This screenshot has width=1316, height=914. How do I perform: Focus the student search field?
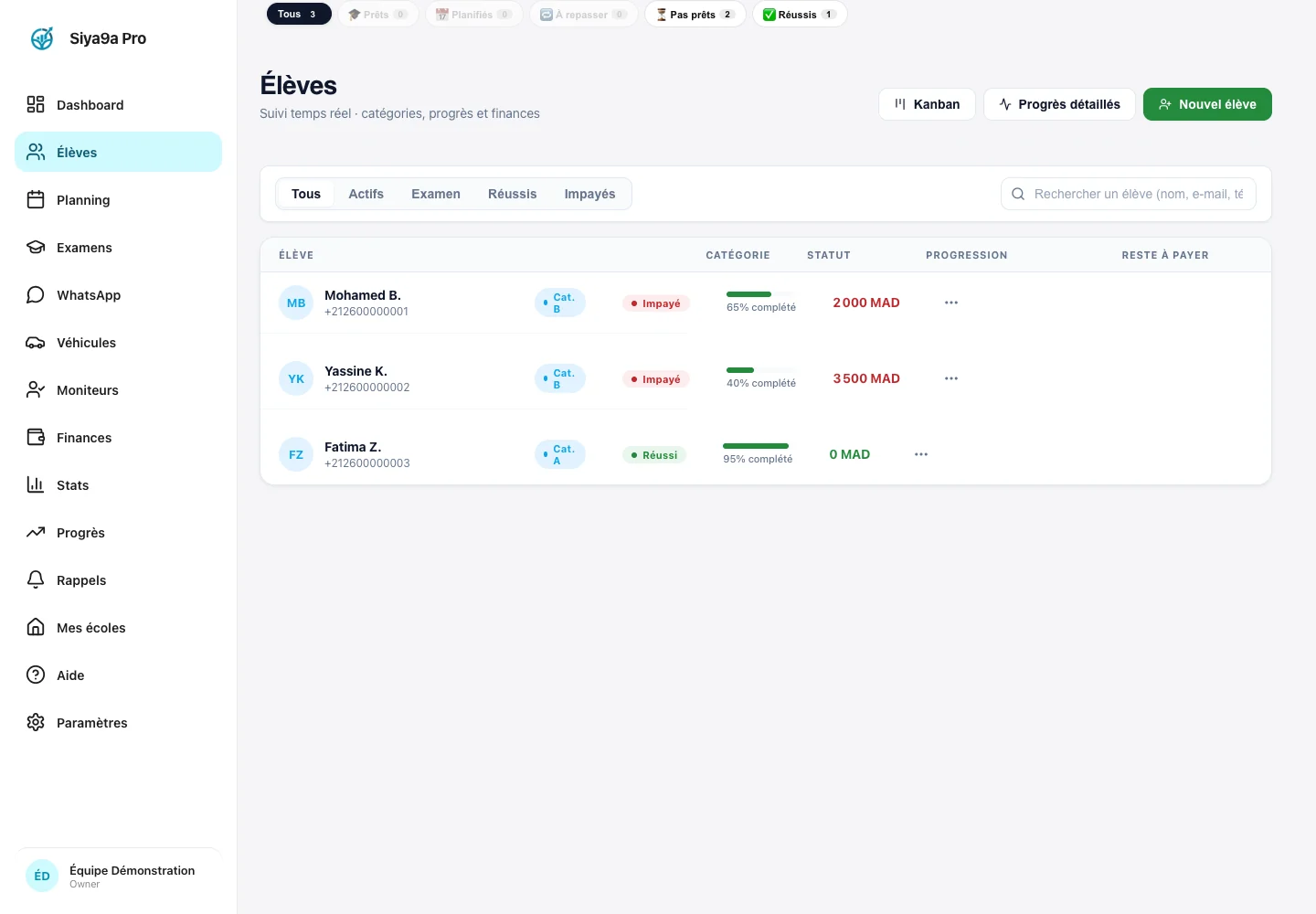click(x=1129, y=194)
